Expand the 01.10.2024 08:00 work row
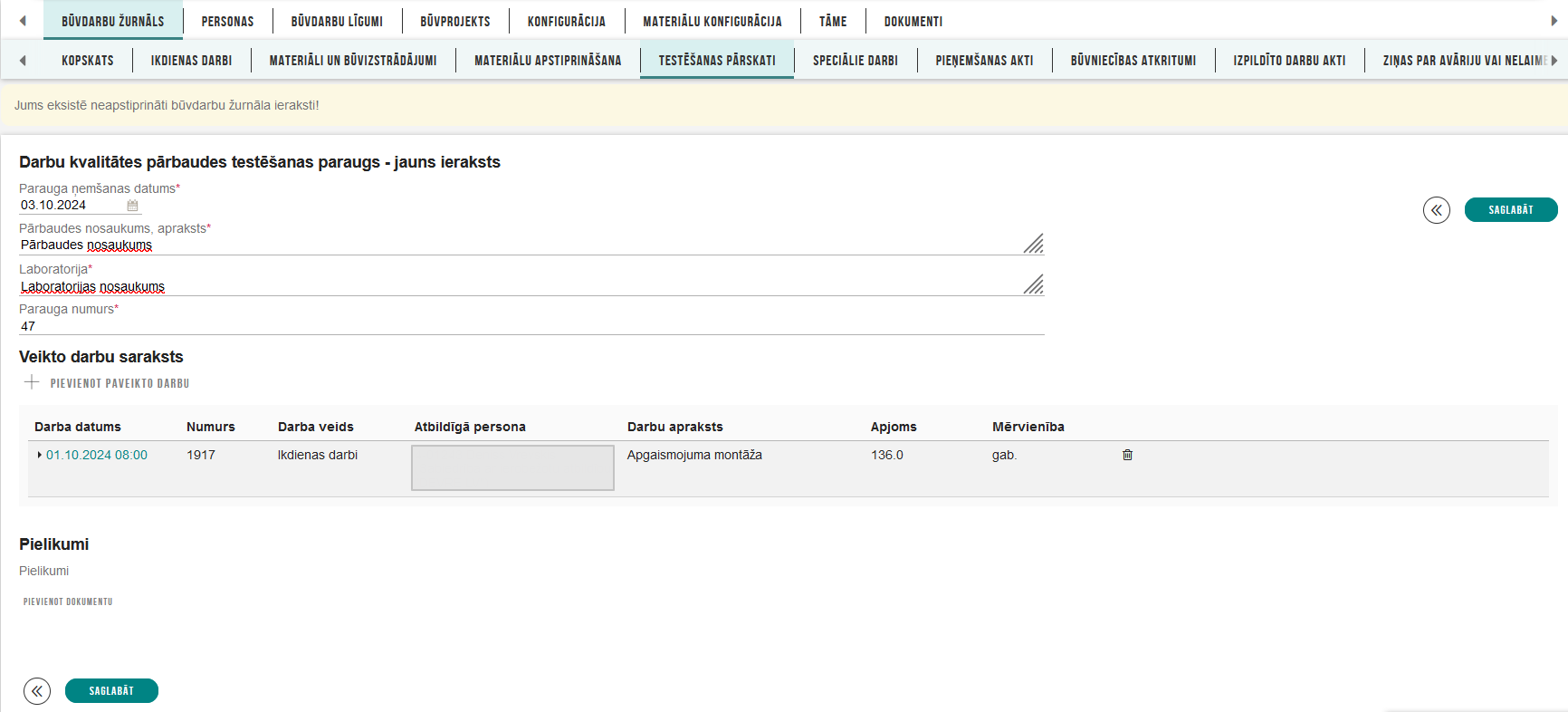This screenshot has width=1568, height=712. [x=39, y=455]
